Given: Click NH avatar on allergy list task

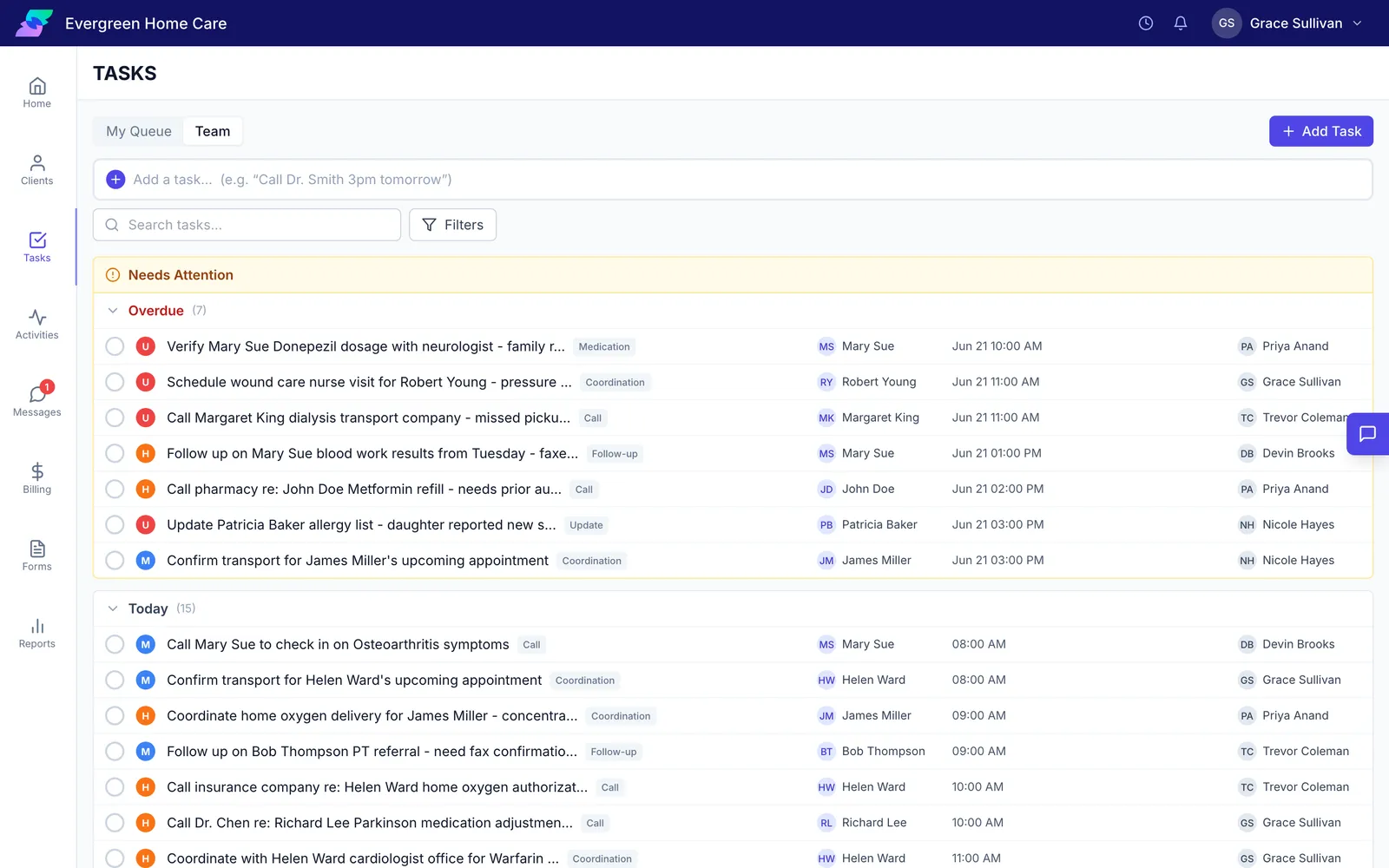Looking at the screenshot, I should (x=1247, y=525).
